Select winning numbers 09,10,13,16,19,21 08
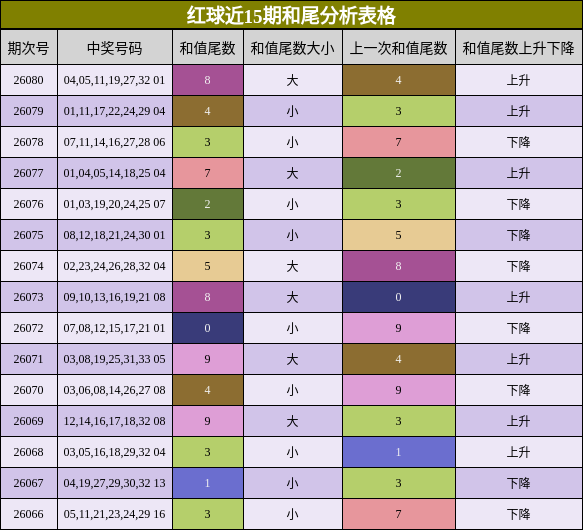Image resolution: width=583 pixels, height=530 pixels. point(115,297)
